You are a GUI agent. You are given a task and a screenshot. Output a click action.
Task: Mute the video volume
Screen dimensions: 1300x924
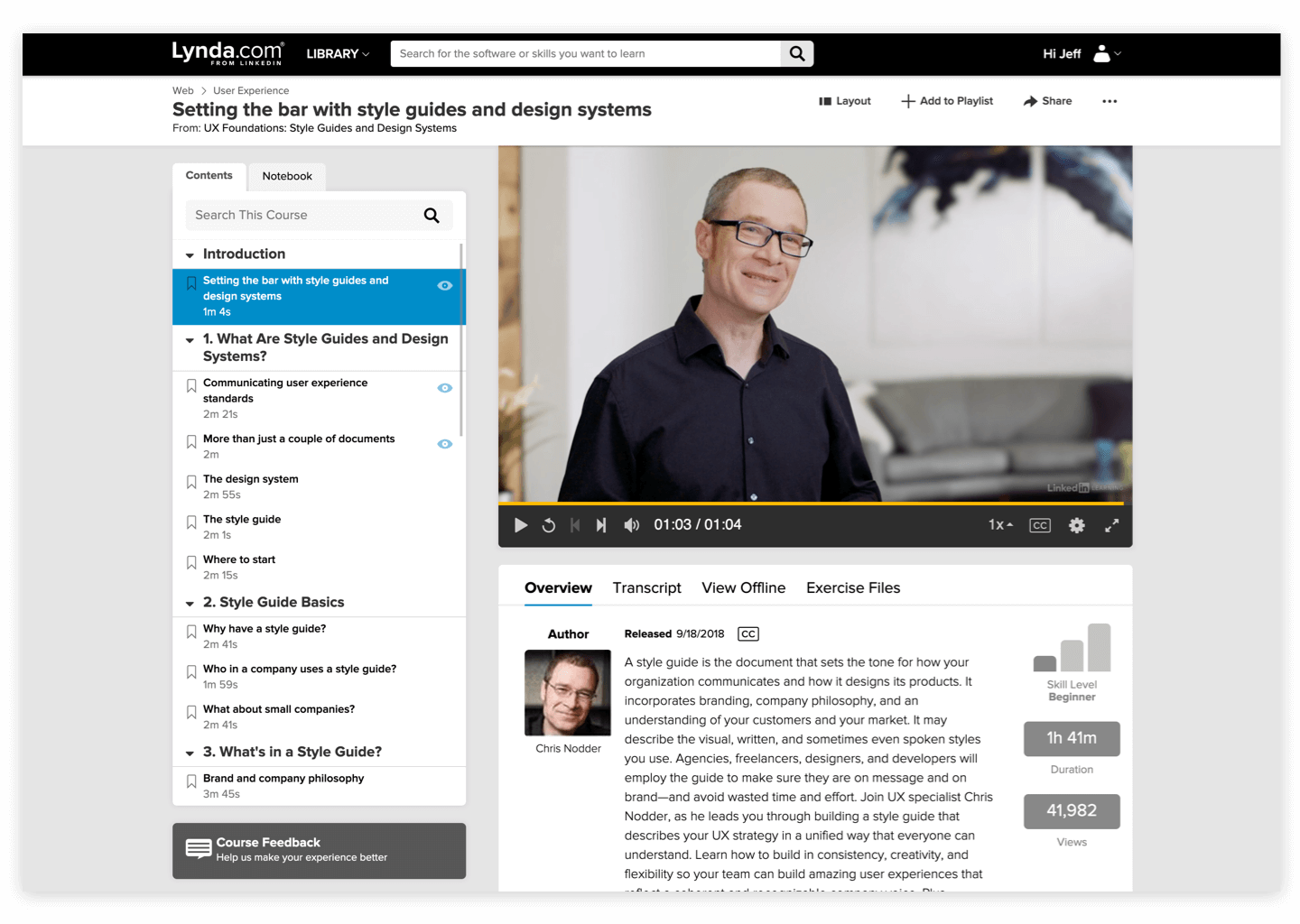pos(632,525)
